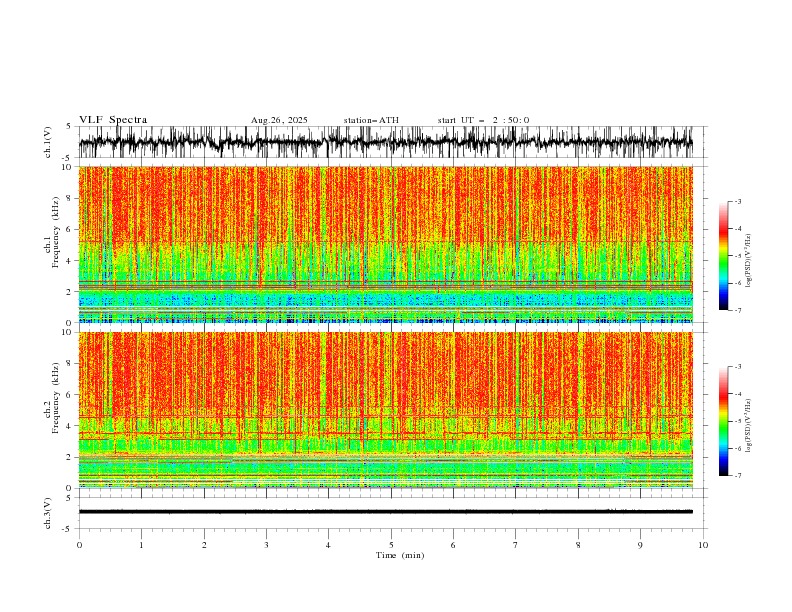Click the ch.1 'Frequency (kHz)' axis label
The image size is (792, 612).
(x=56, y=232)
